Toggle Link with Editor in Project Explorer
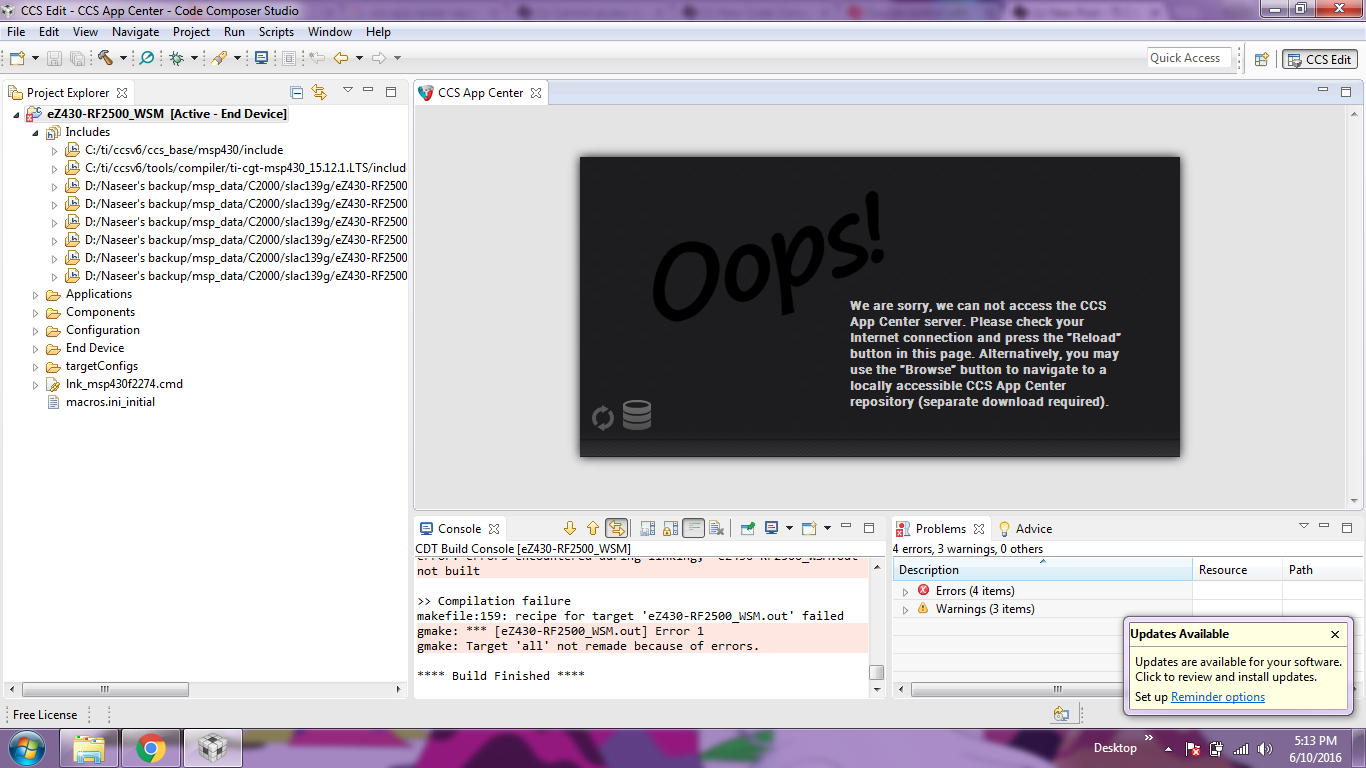Screen dimensions: 1366x768 [x=319, y=92]
